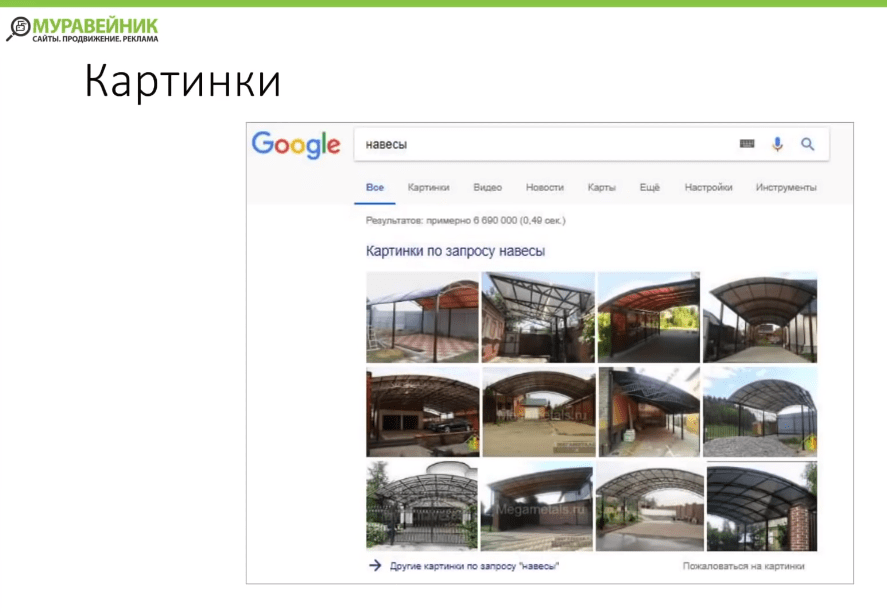Open first-row thumbnail of red-roof canopy beside green trees
Image resolution: width=887 pixels, height=613 pixels.
(x=649, y=317)
